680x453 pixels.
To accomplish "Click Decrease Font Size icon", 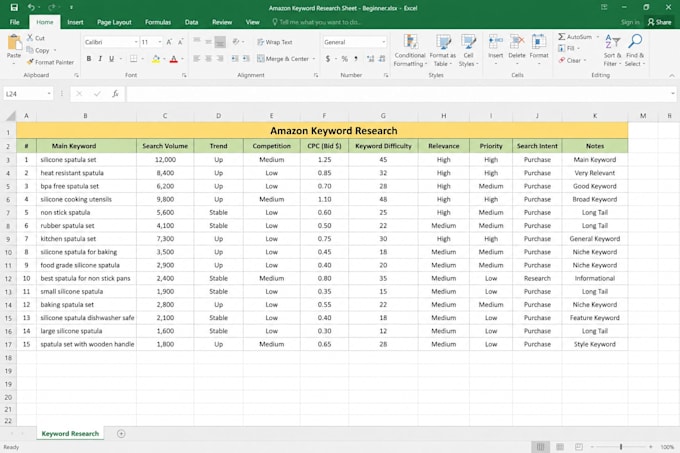I will coord(180,42).
